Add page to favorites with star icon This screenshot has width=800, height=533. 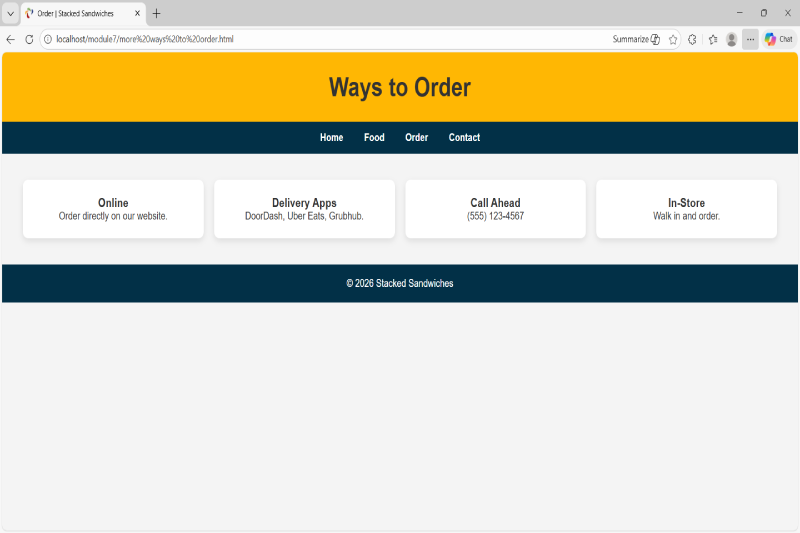[673, 39]
